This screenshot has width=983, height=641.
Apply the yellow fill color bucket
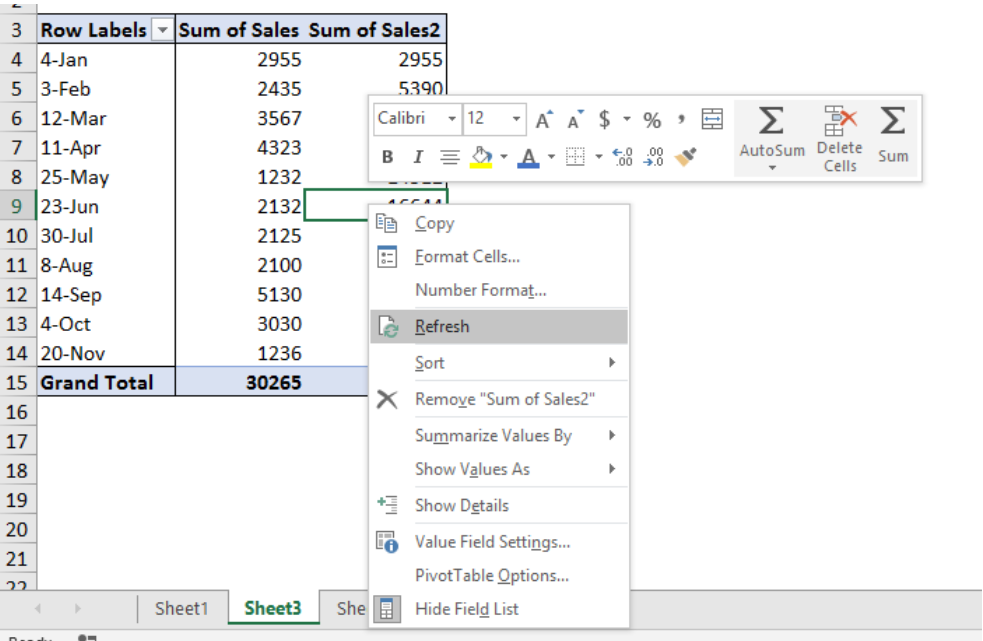pyautogui.click(x=481, y=157)
